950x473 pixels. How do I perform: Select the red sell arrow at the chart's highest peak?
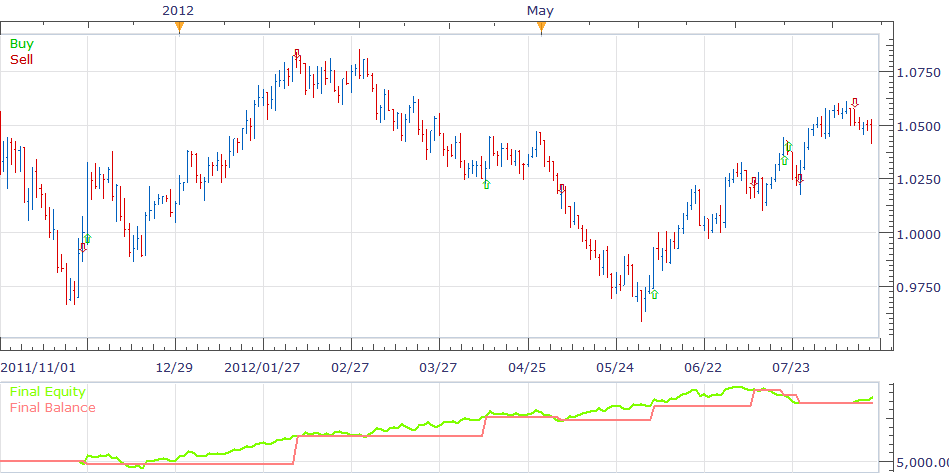(x=297, y=55)
